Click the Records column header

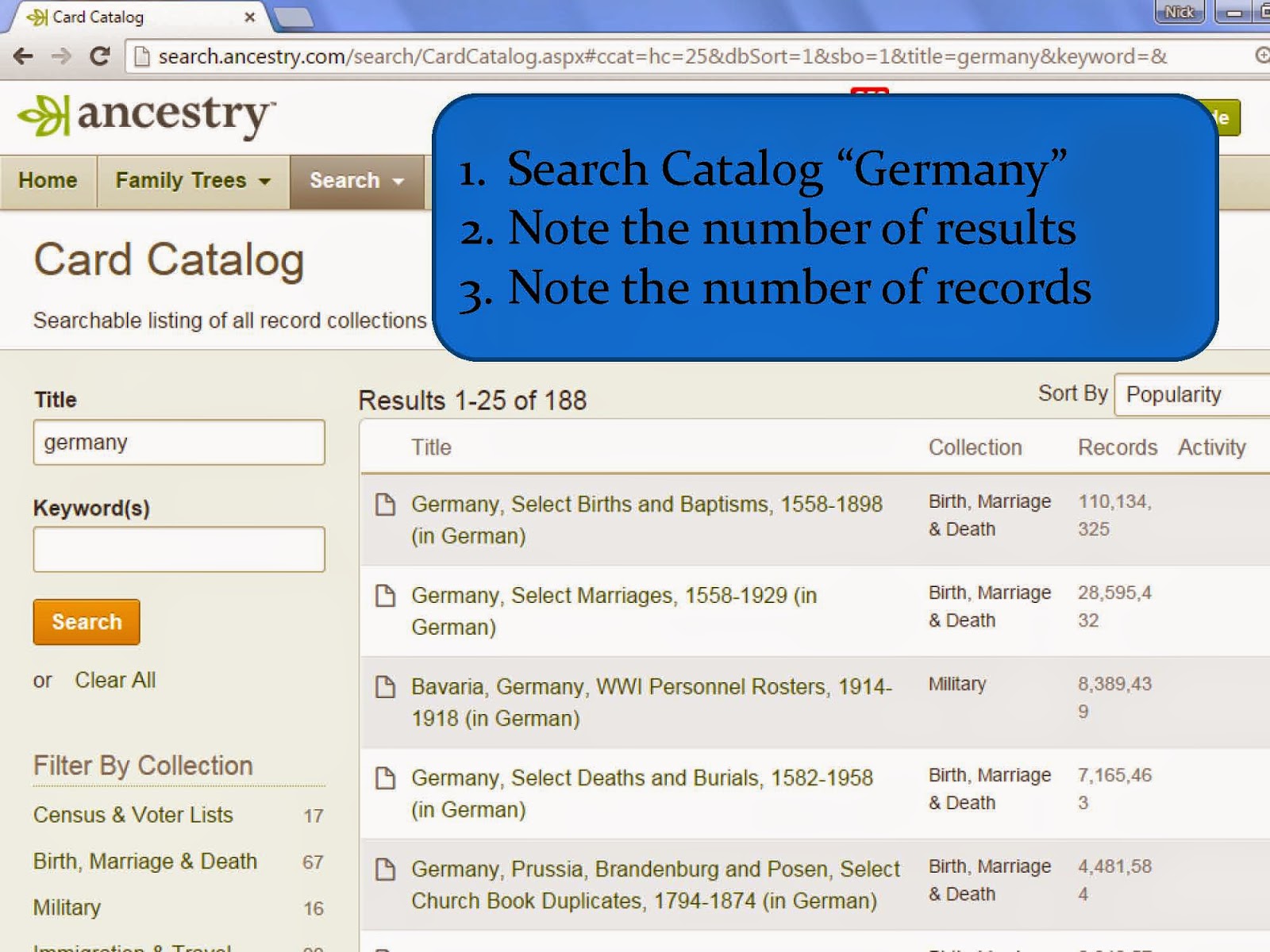click(1118, 447)
